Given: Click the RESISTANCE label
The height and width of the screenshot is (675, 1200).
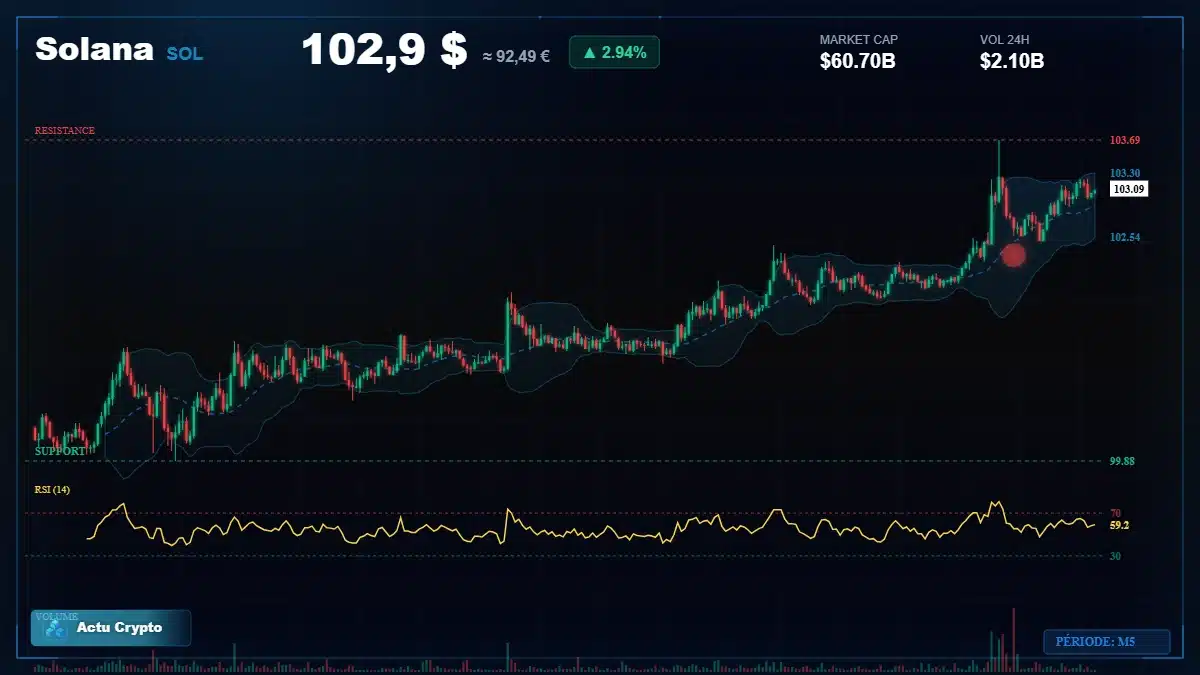Looking at the screenshot, I should (65, 131).
